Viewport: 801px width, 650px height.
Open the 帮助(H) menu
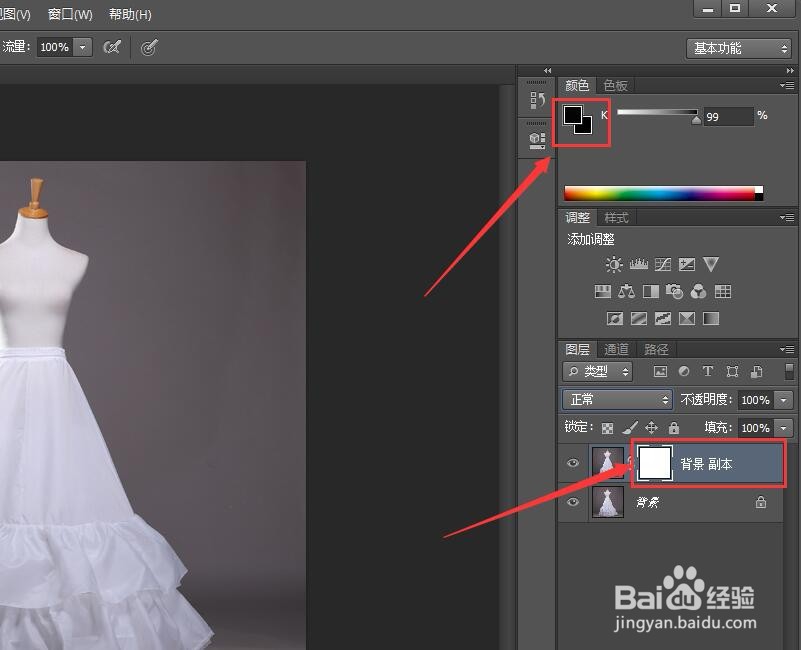130,14
